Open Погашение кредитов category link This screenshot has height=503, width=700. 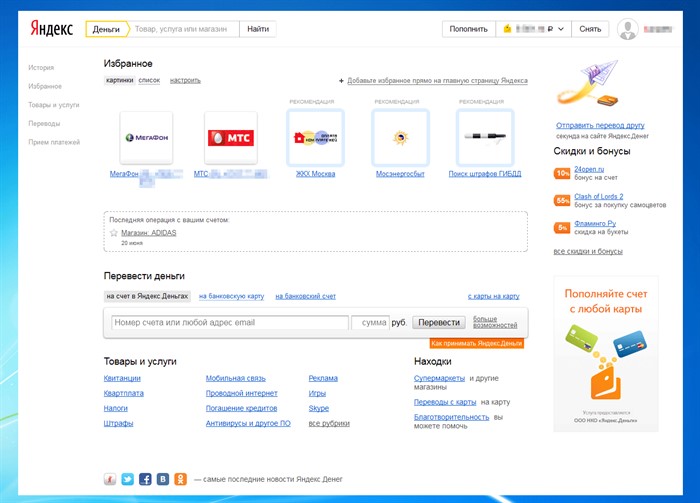tap(242, 408)
